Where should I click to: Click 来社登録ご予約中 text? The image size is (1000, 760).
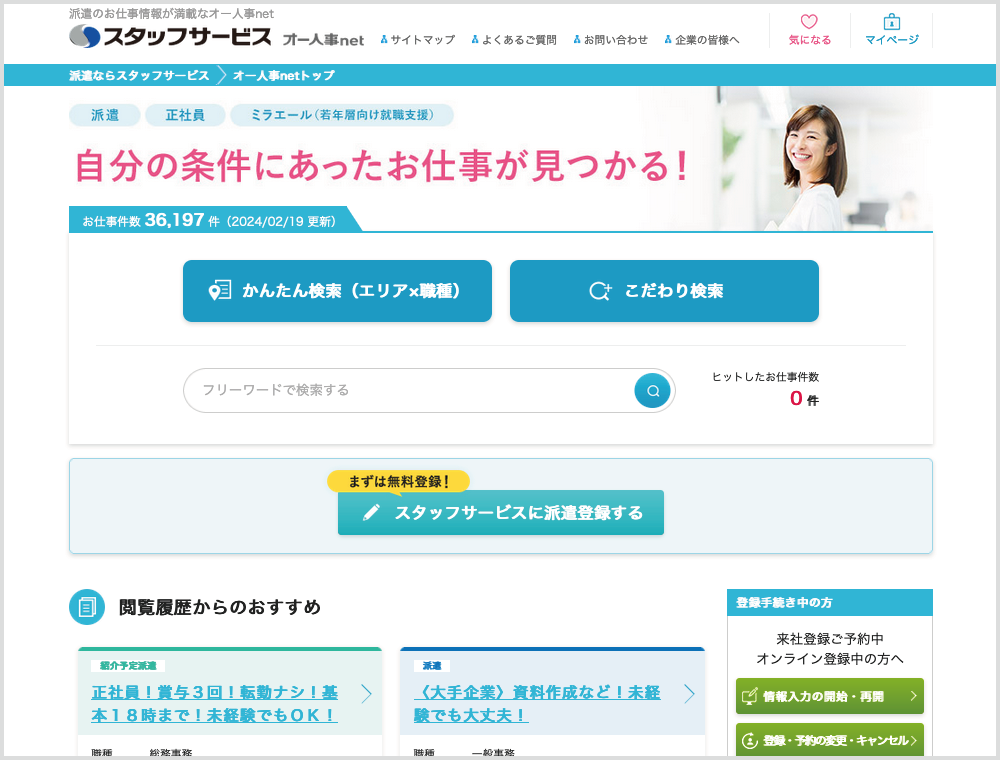pyautogui.click(x=830, y=639)
